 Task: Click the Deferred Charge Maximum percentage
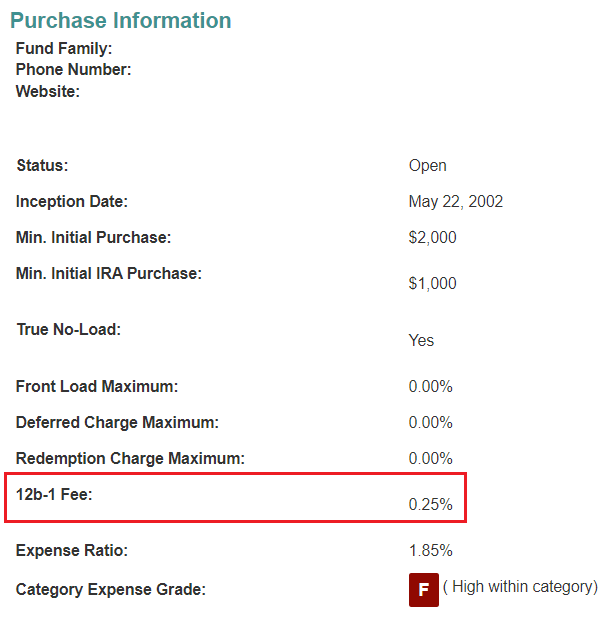coord(430,422)
